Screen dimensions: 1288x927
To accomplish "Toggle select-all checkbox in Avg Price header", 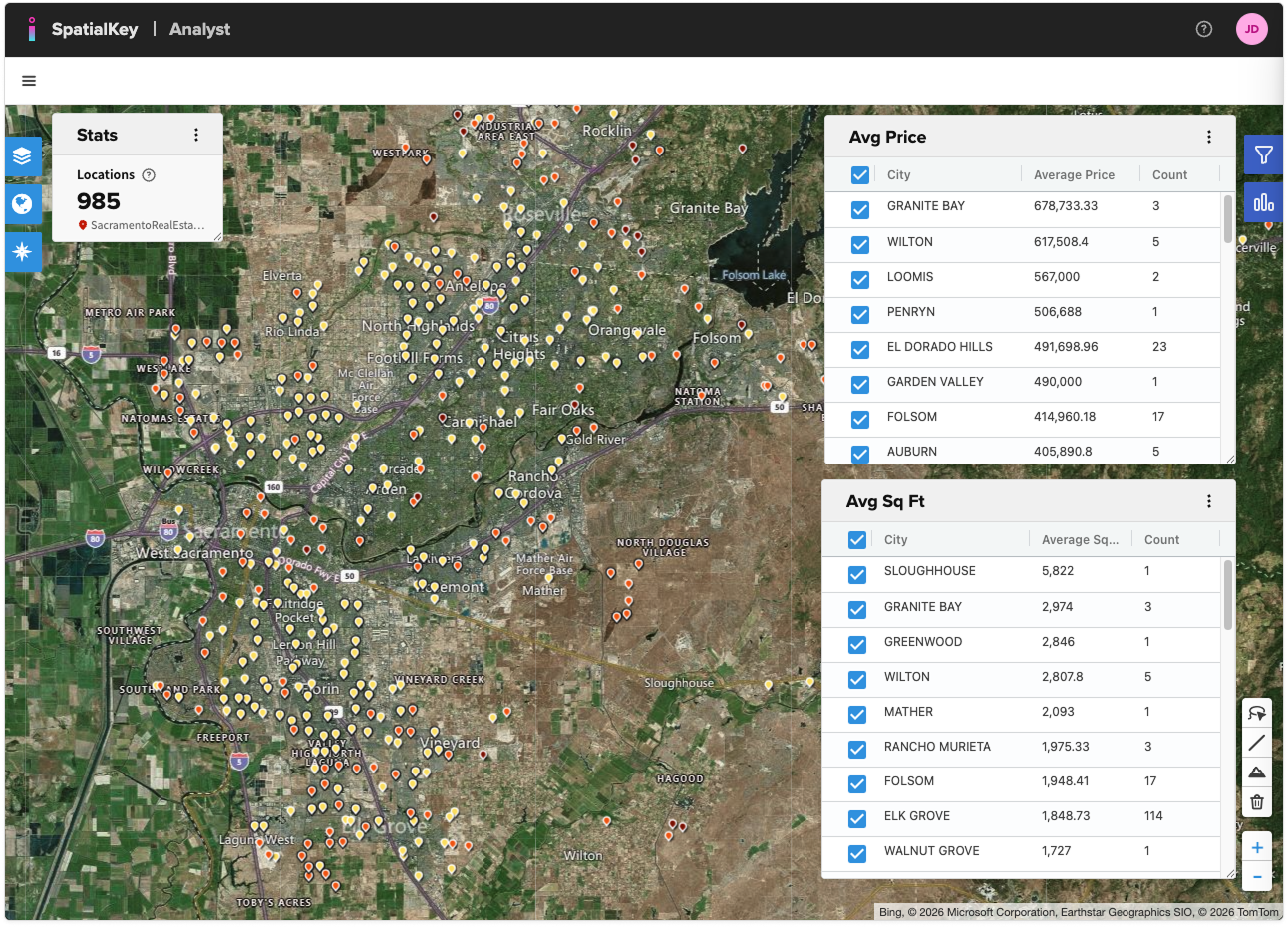I will 860,175.
